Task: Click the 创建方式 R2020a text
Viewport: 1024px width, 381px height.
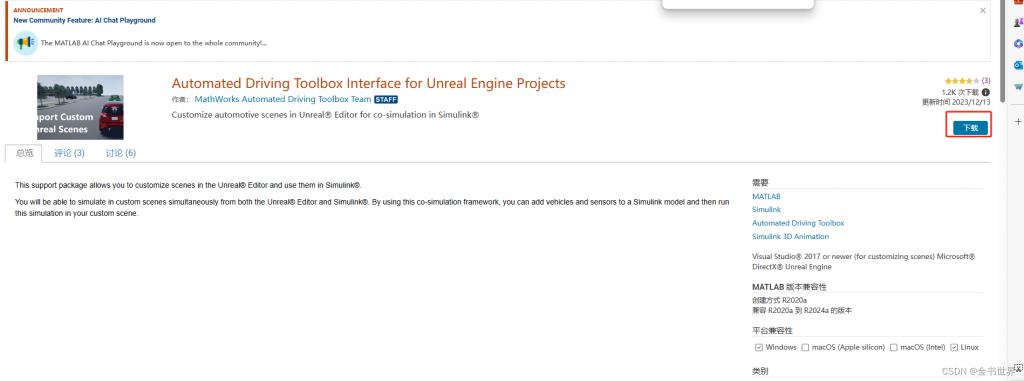Action: pyautogui.click(x=779, y=300)
